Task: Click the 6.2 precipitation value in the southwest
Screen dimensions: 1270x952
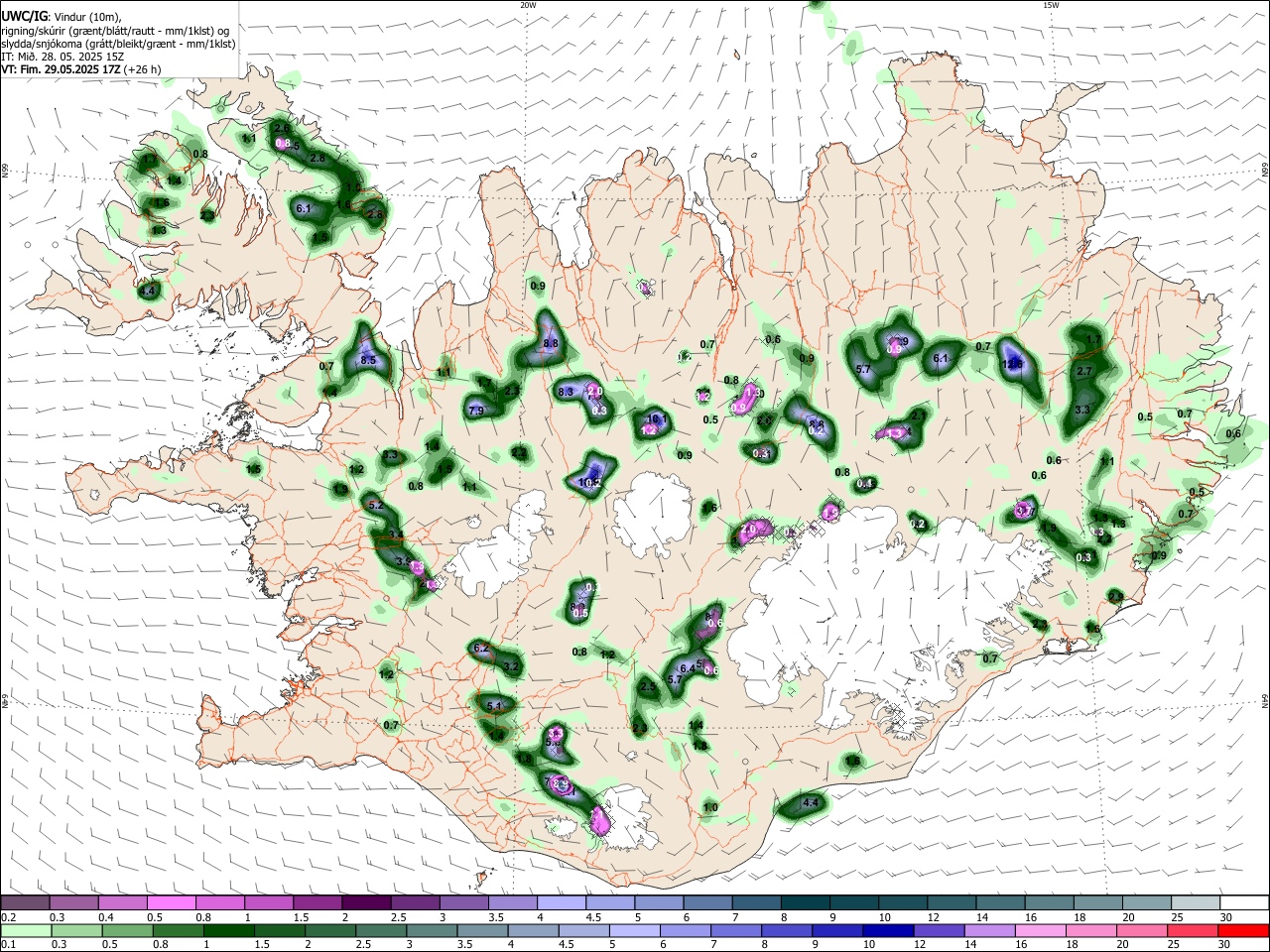Action: (482, 649)
